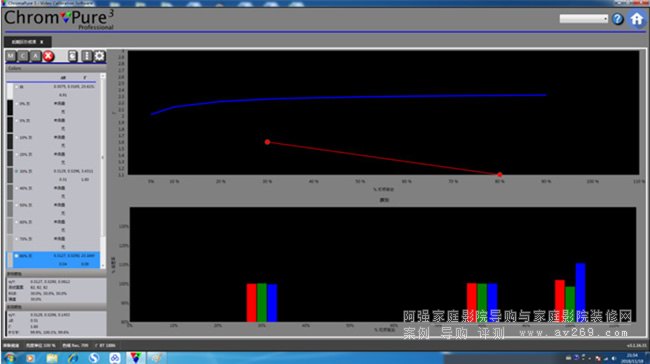Click the document refresh toolbar icon

pyautogui.click(x=73, y=56)
